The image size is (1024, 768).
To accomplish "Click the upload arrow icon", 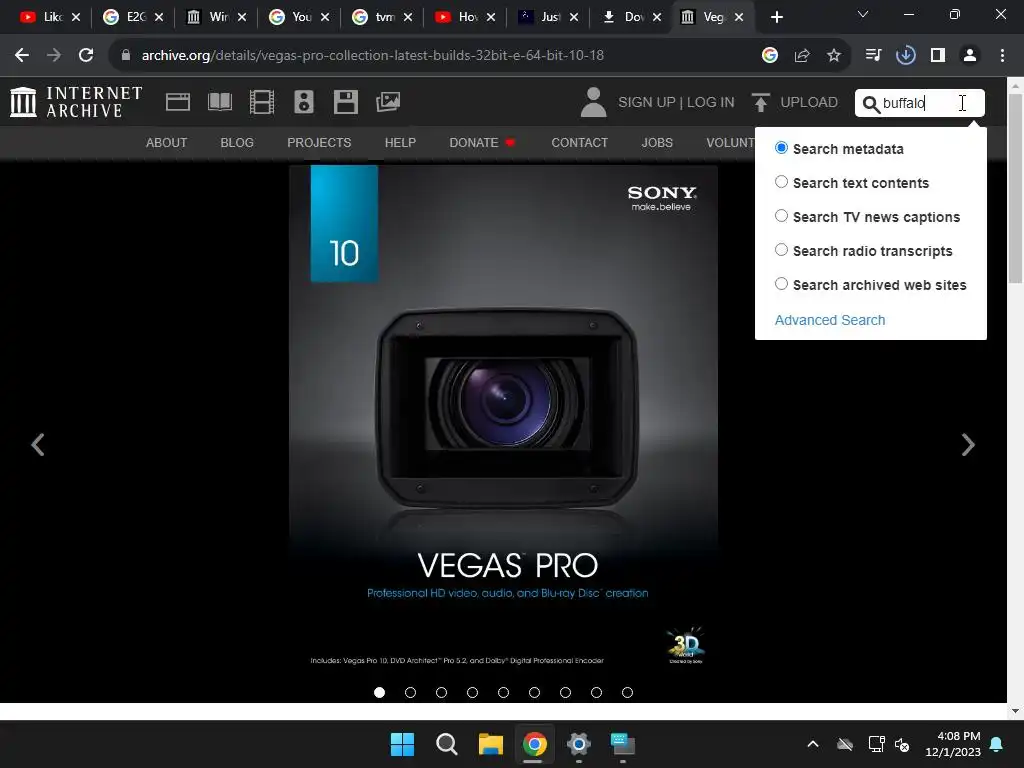I will click(760, 102).
